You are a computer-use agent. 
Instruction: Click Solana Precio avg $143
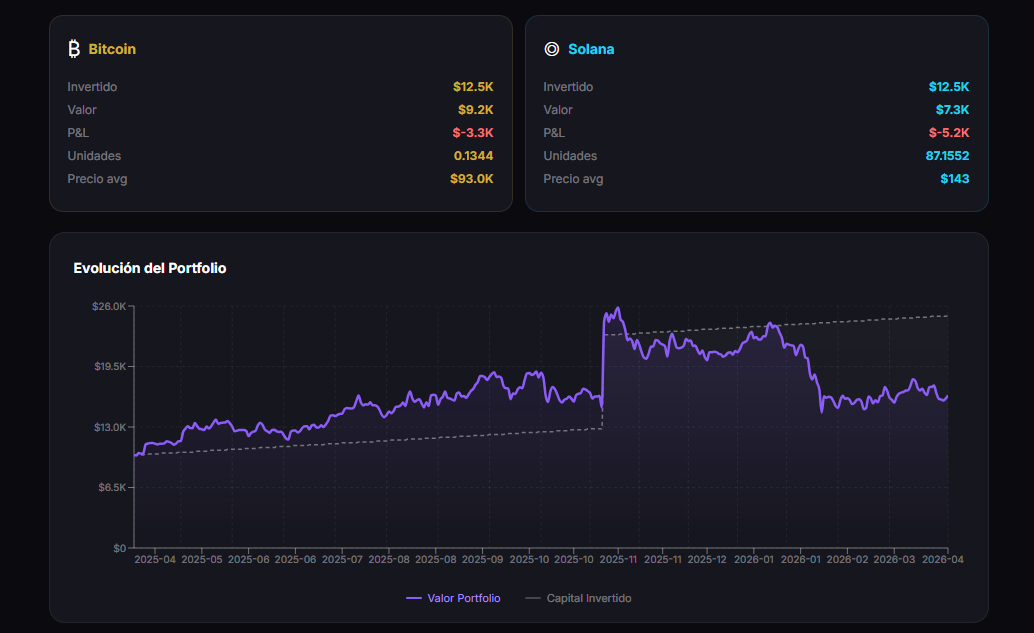pyautogui.click(x=955, y=179)
